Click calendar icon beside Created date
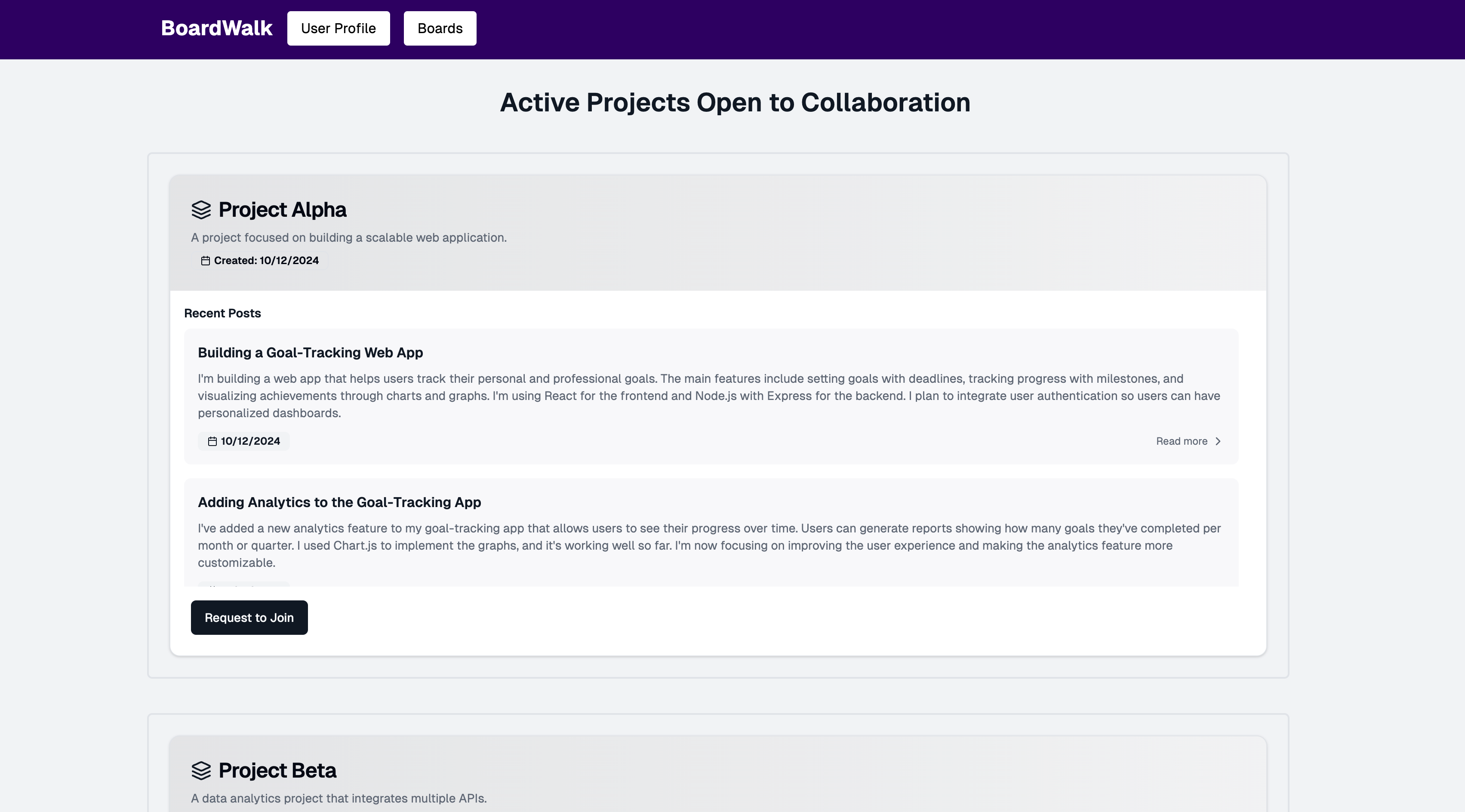Screen dimensions: 1465x812 click(205, 261)
